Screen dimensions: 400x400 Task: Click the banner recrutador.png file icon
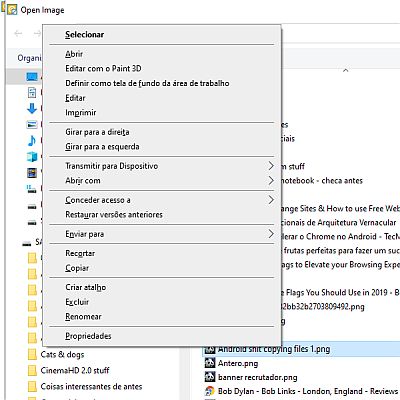210,377
